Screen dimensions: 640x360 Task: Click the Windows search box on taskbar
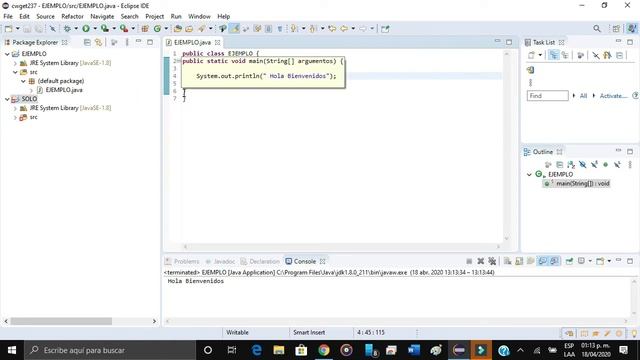tap(110, 350)
